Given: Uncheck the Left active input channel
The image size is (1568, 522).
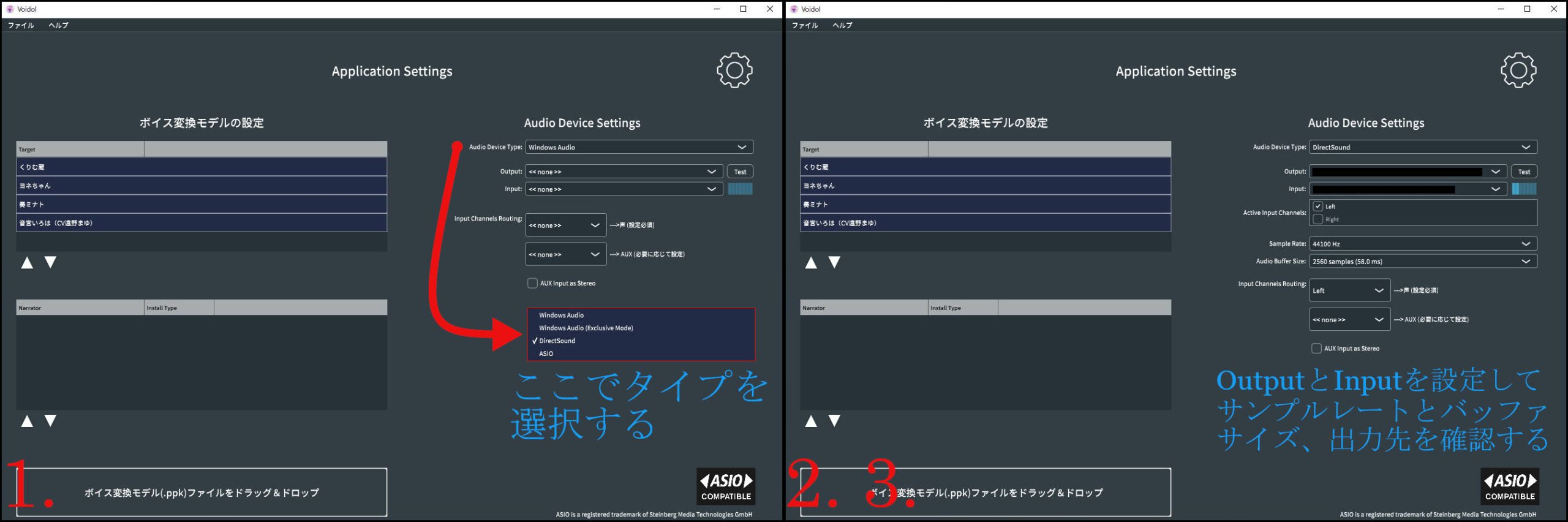Looking at the screenshot, I should pos(1318,206).
